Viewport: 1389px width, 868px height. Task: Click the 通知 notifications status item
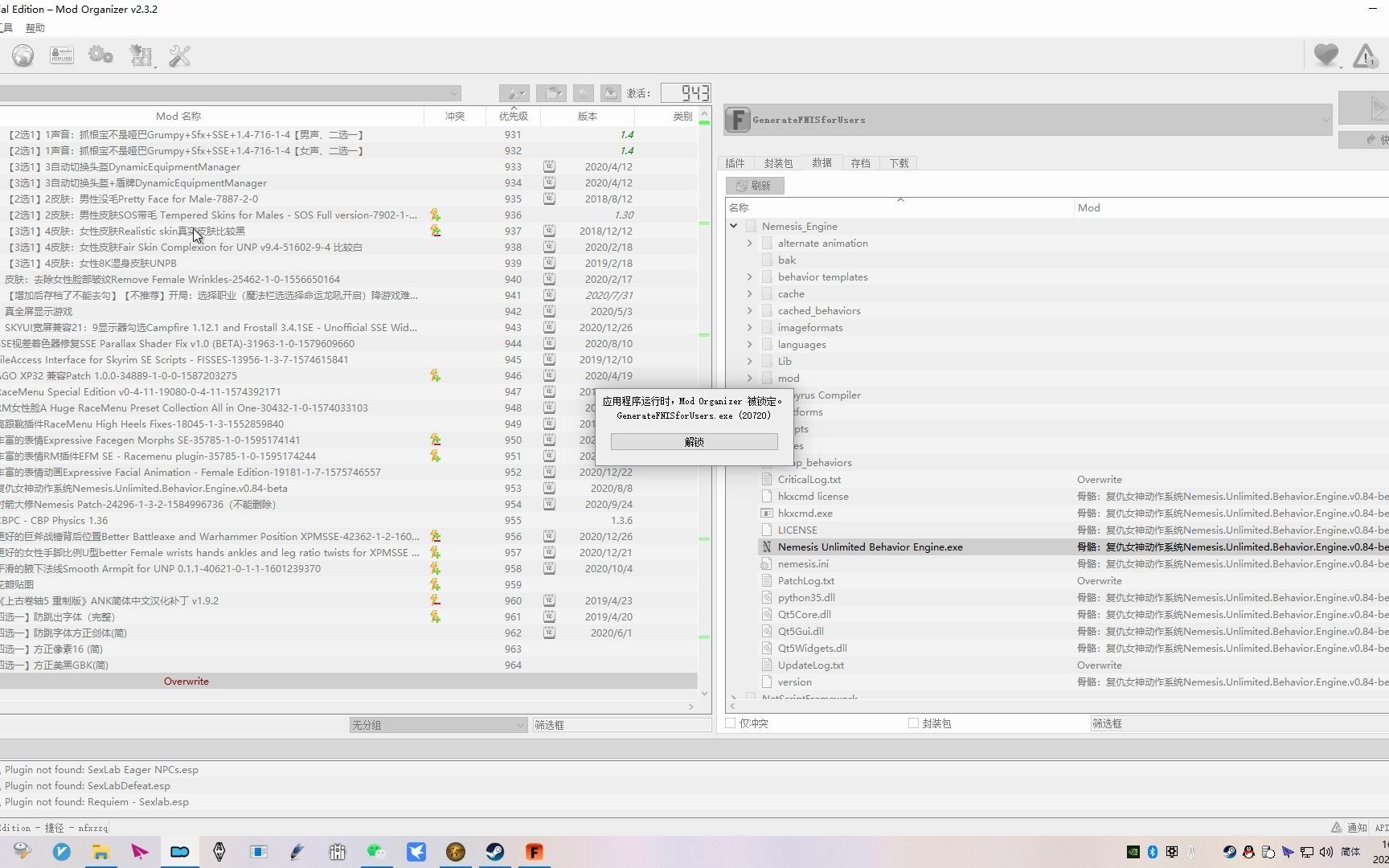pyautogui.click(x=1349, y=827)
